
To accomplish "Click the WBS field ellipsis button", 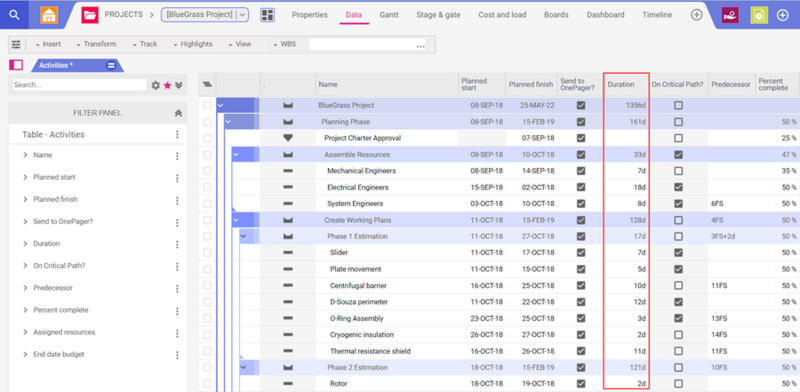I will pyautogui.click(x=420, y=46).
